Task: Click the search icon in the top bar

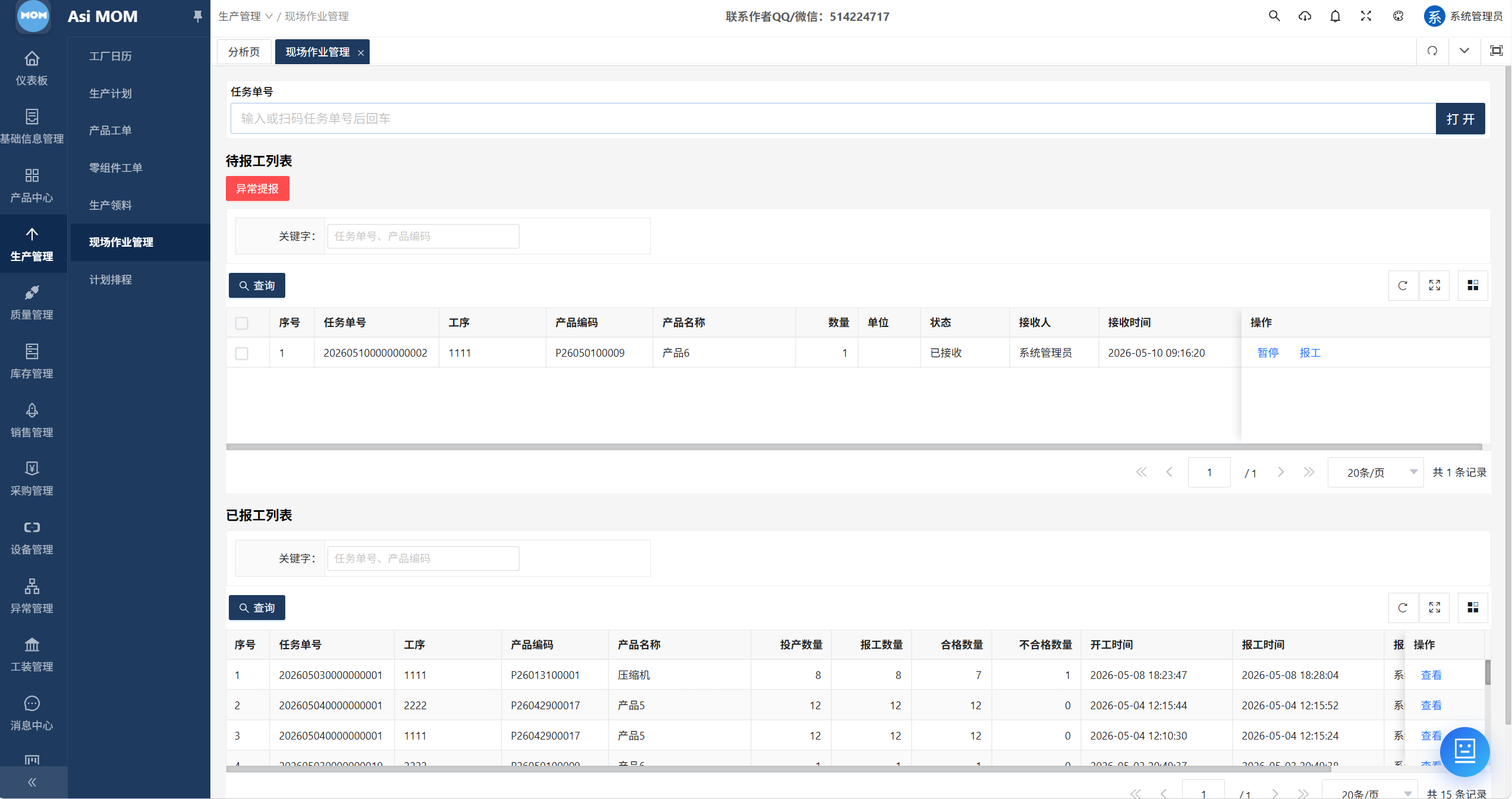Action: point(1274,16)
